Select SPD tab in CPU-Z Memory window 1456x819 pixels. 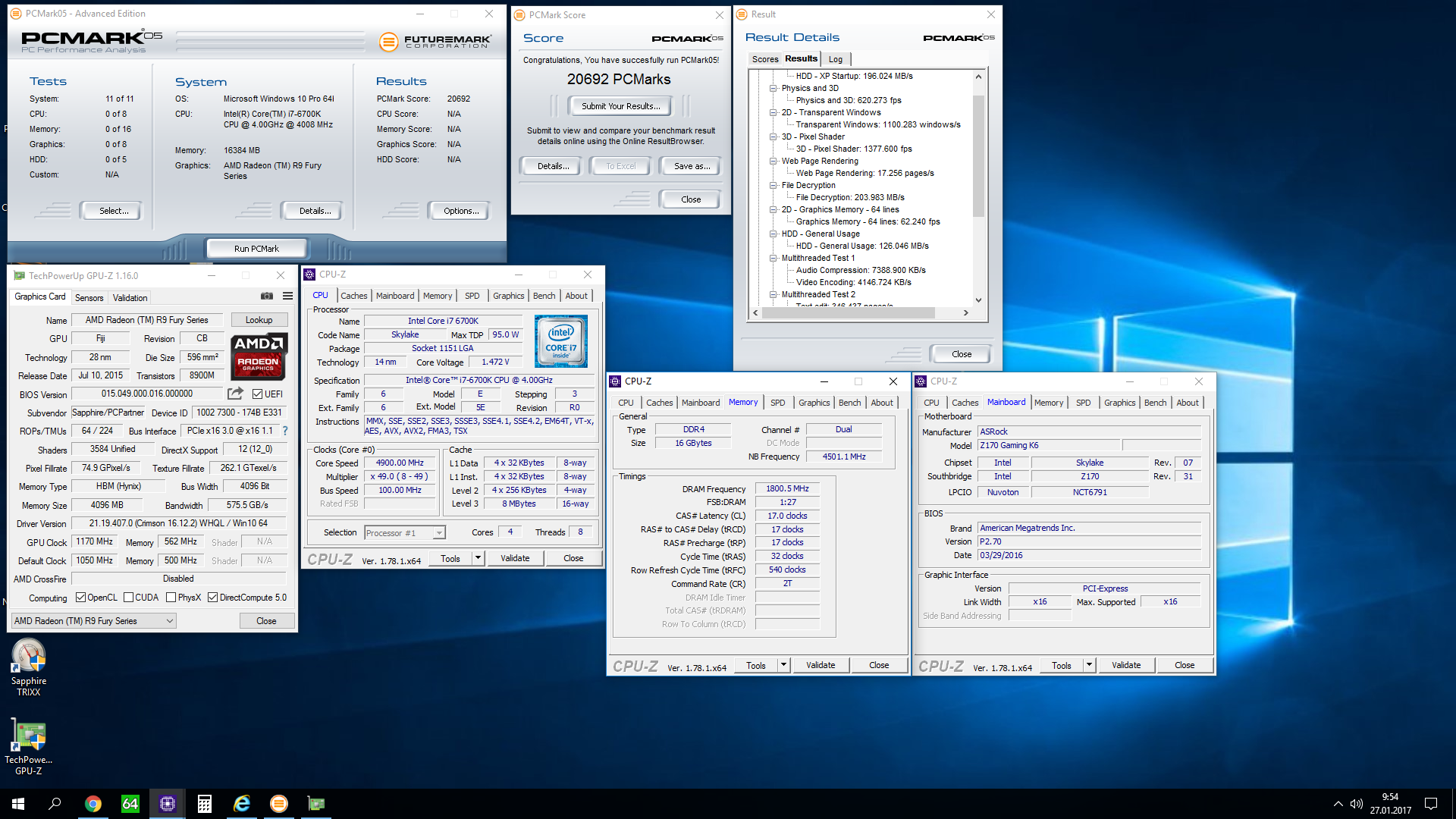click(777, 403)
